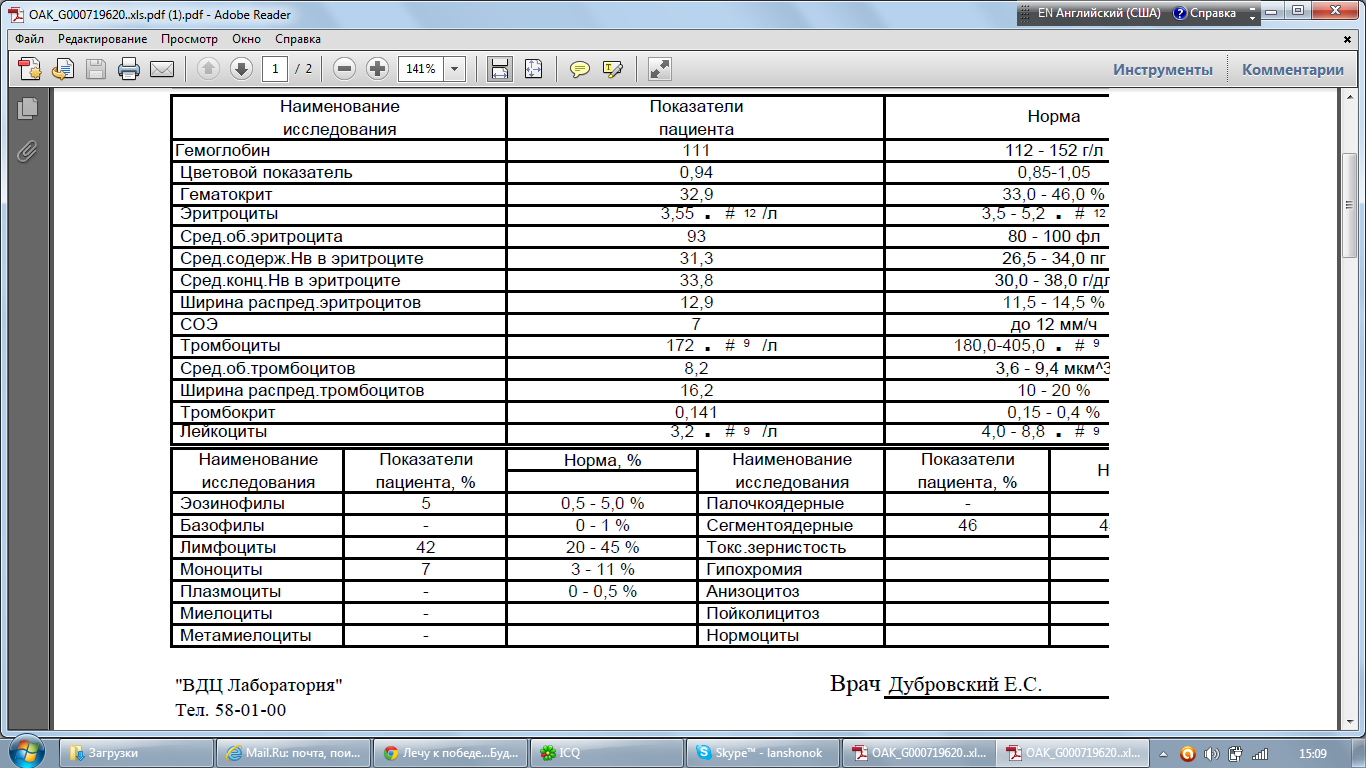The image size is (1366, 768).
Task: Click the СОЭ row label
Action: [x=199, y=325]
